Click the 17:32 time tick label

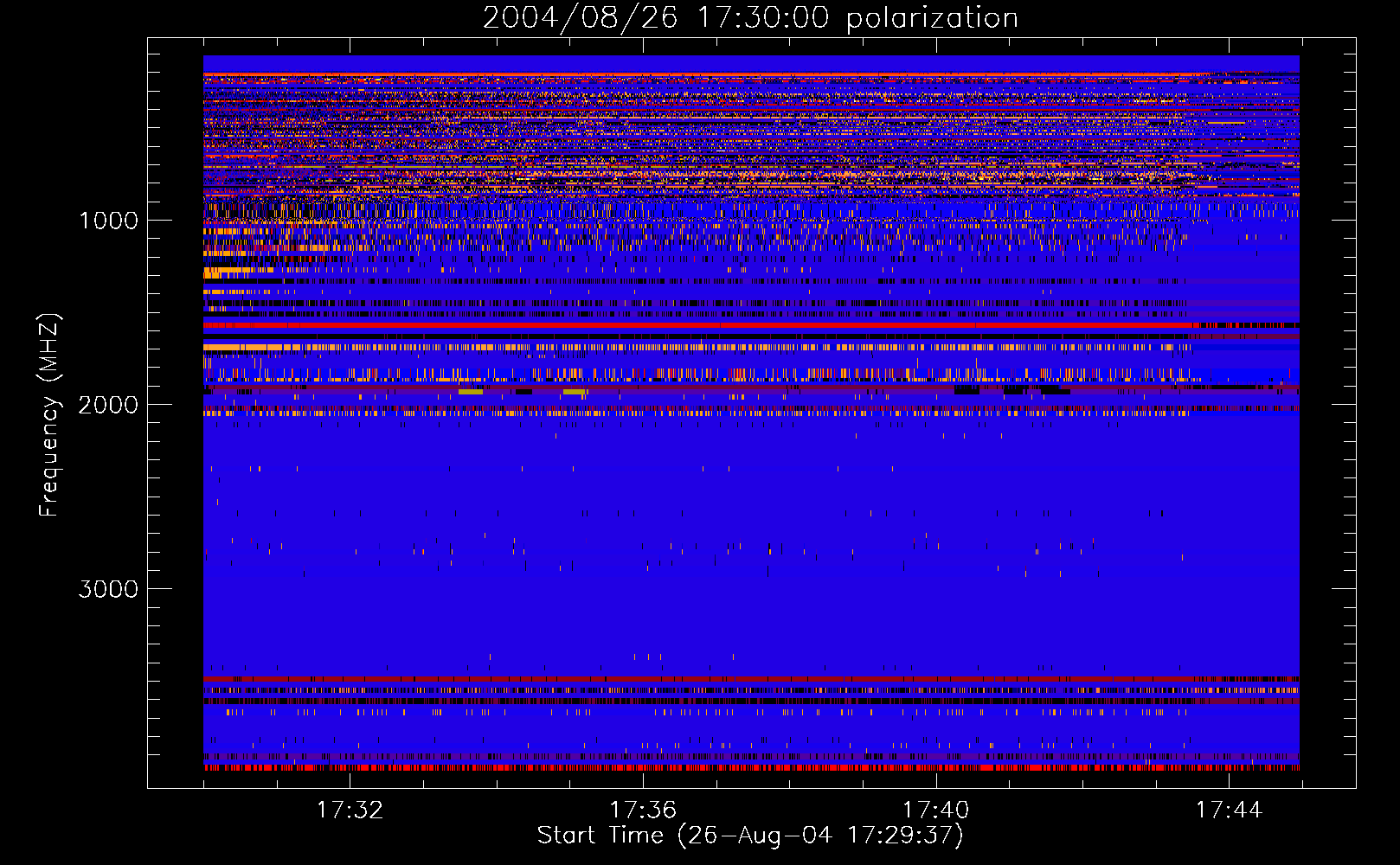350,811
